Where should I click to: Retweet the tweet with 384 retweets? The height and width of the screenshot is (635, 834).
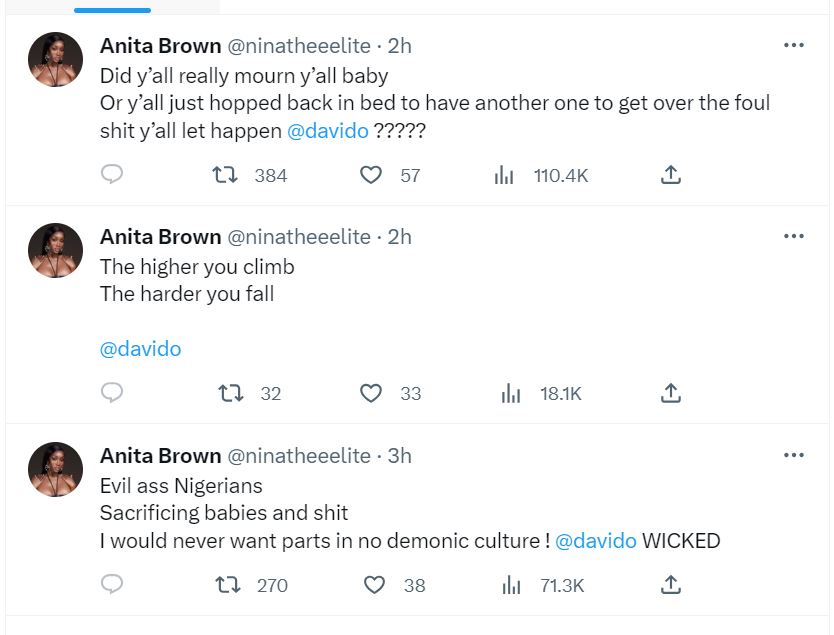click(226, 175)
